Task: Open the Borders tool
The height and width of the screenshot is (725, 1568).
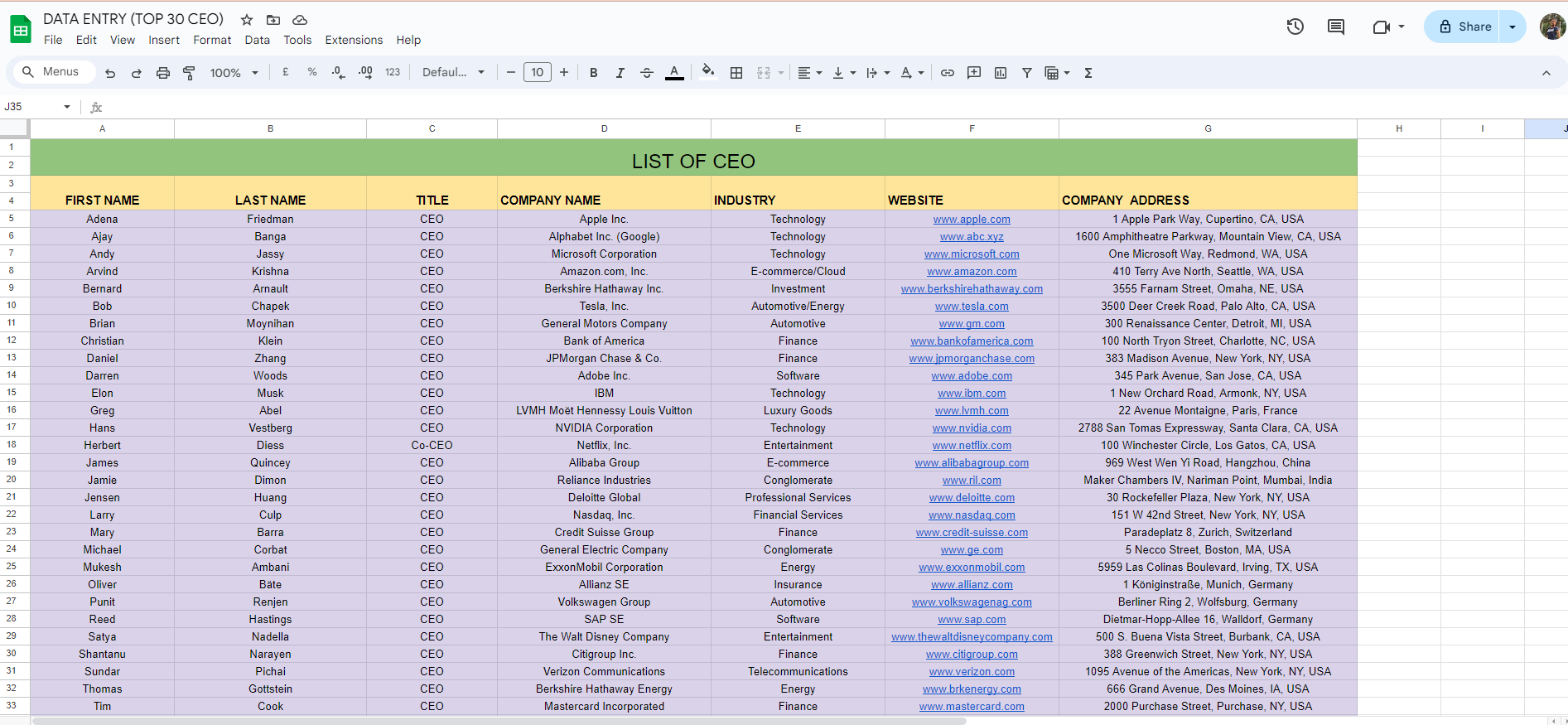Action: click(736, 73)
